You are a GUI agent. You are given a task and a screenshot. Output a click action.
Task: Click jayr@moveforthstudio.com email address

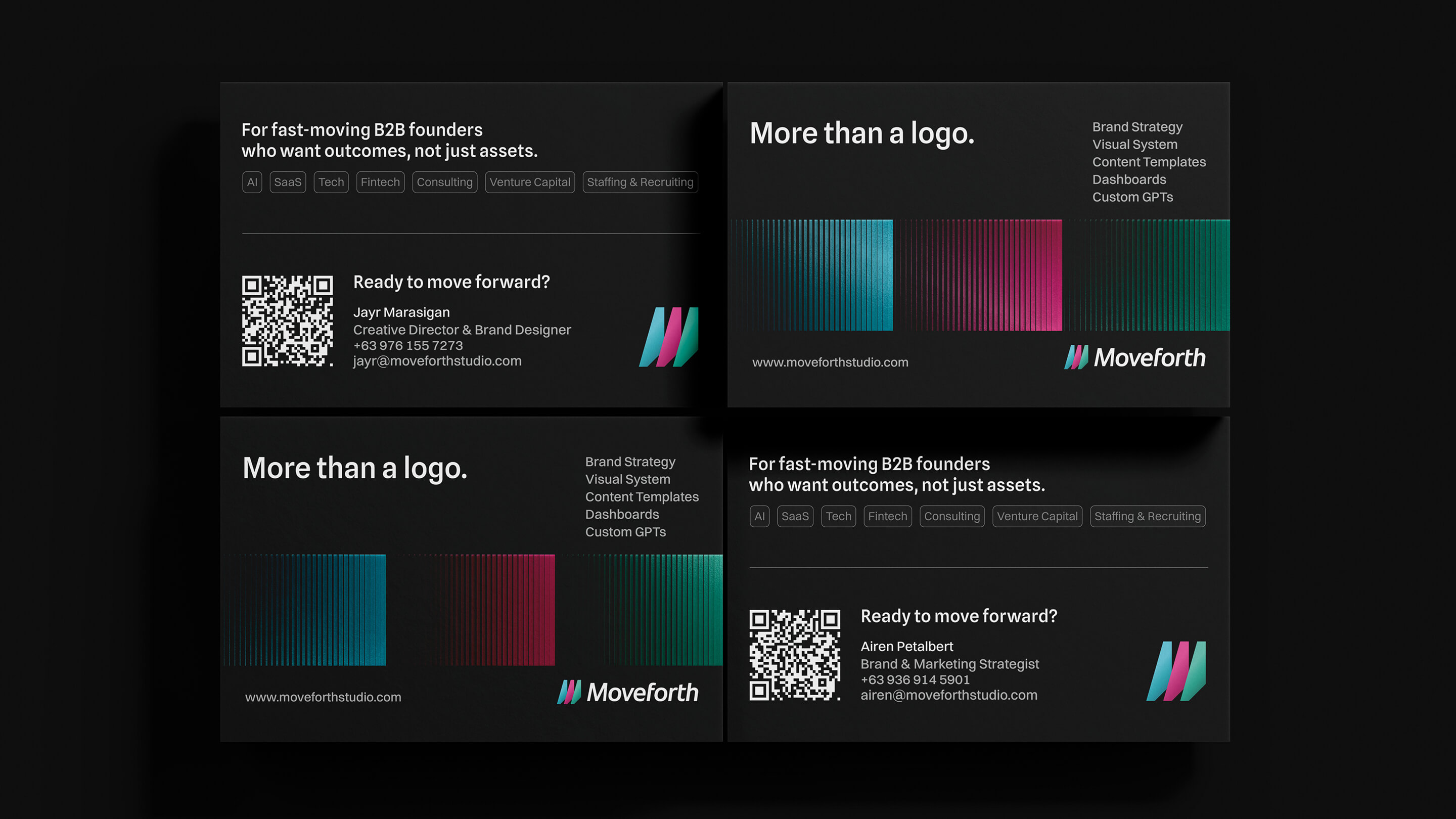pos(437,361)
